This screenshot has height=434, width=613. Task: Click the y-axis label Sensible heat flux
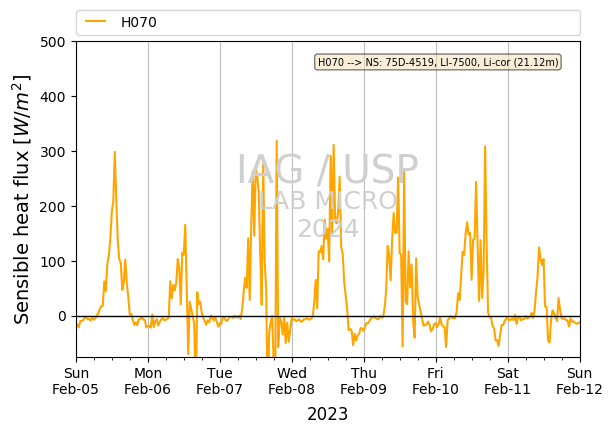(x=22, y=199)
